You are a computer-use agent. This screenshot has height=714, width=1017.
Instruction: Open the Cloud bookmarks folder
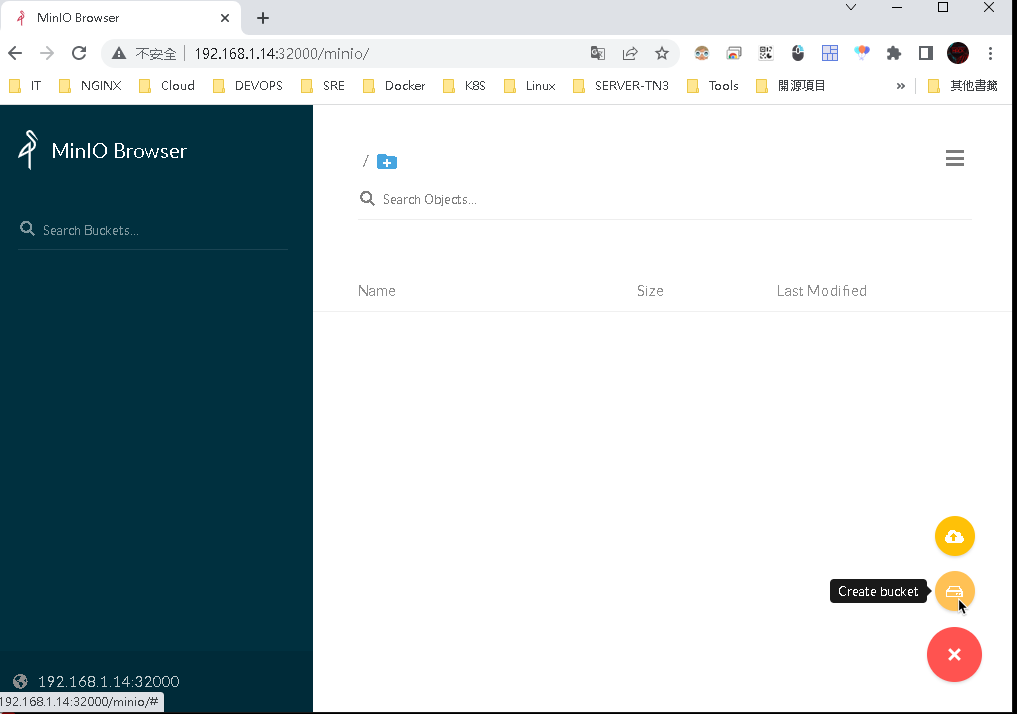click(x=167, y=86)
